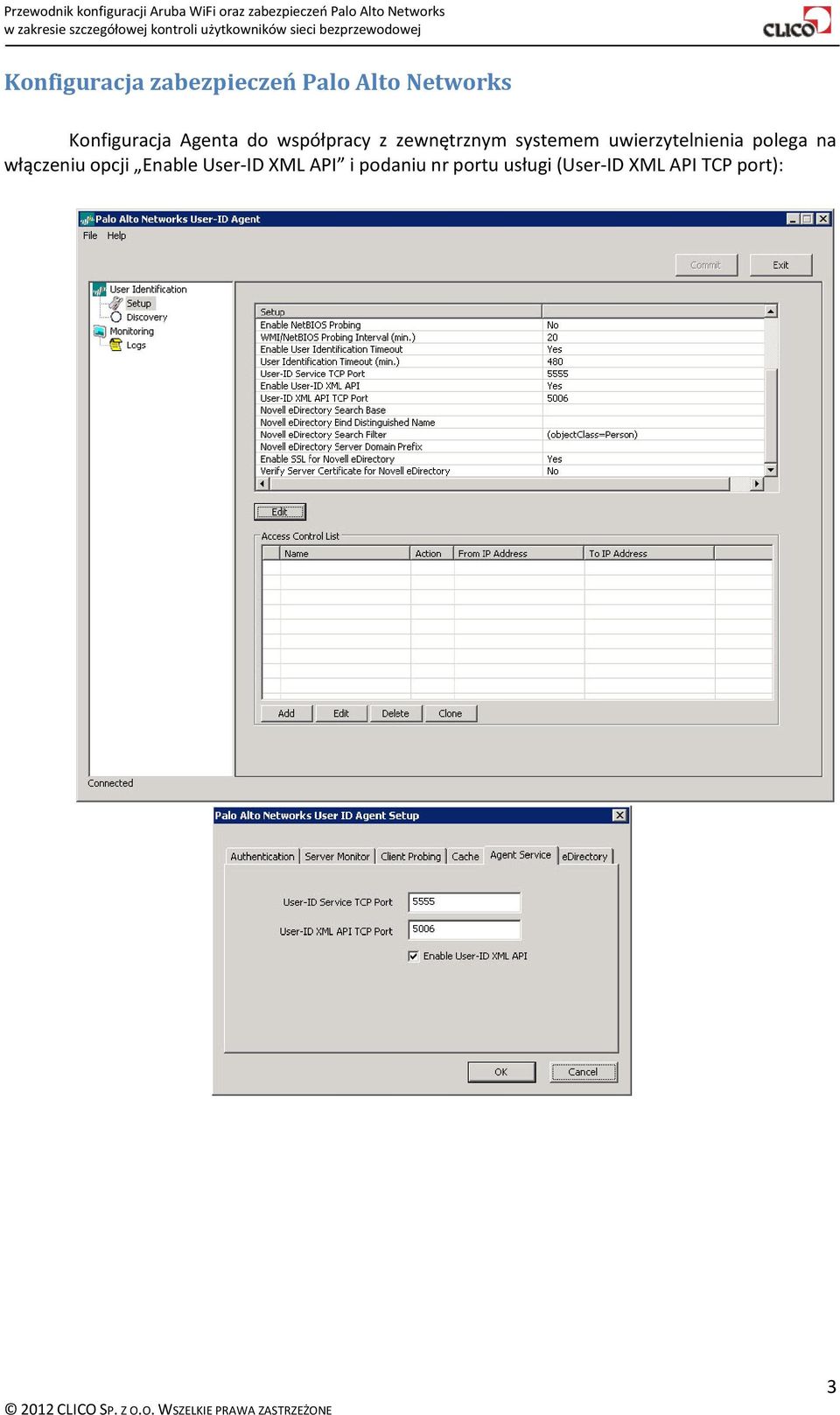The height and width of the screenshot is (1415, 840).
Task: Close the User ID Agent Setup dialog
Action: point(619,816)
